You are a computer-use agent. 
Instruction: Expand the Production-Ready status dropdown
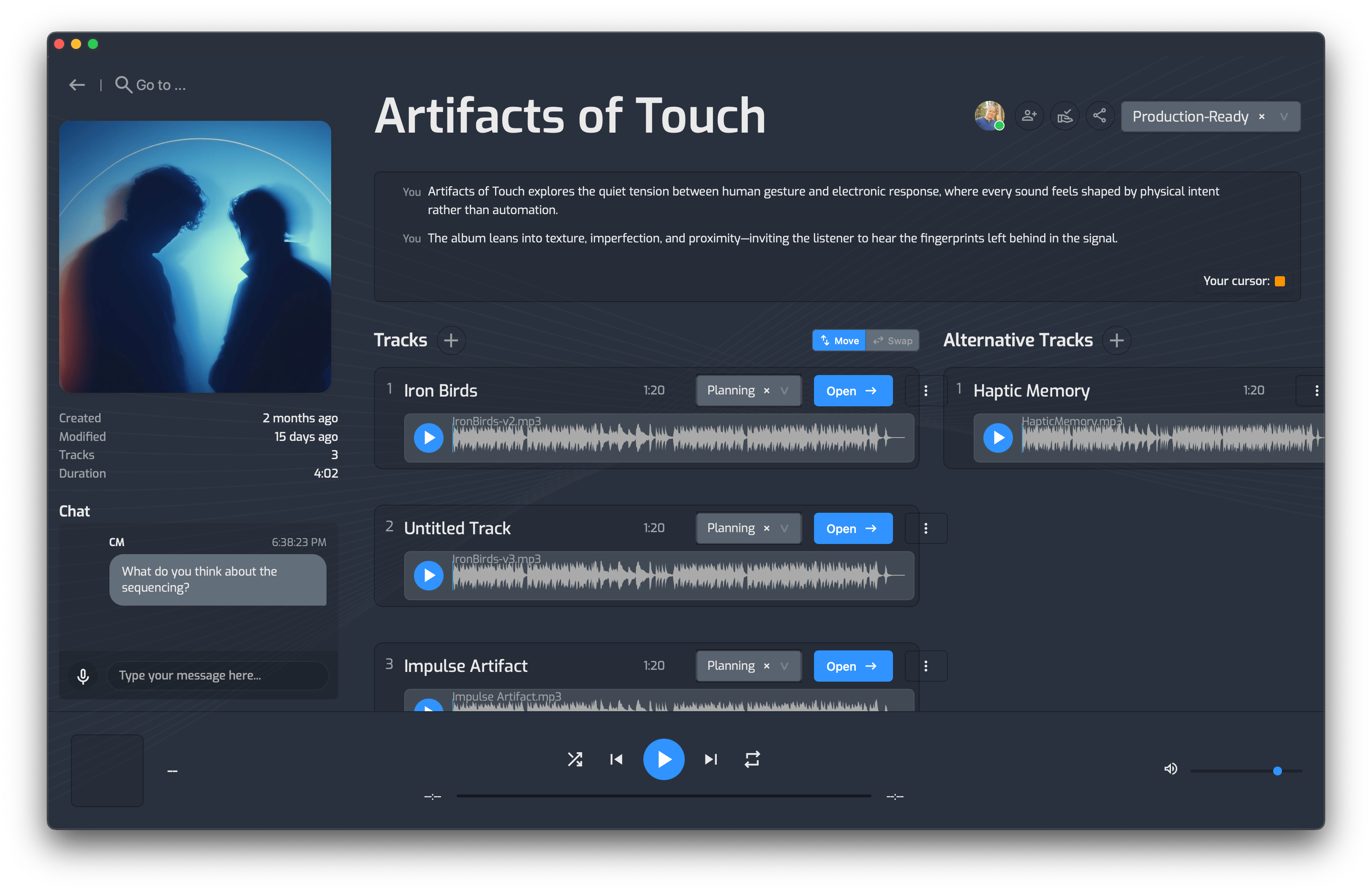[x=1284, y=117]
